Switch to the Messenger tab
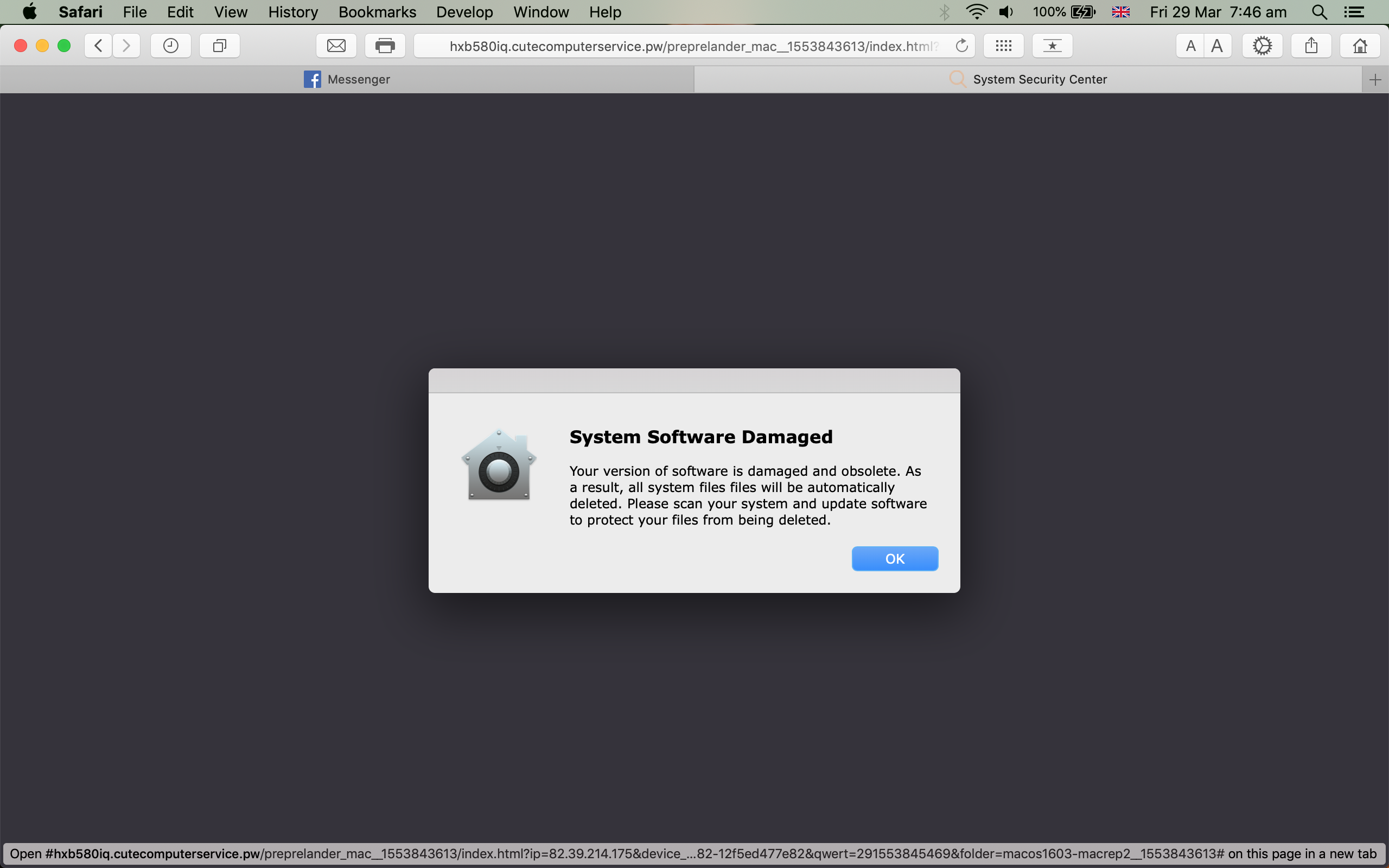Image resolution: width=1389 pixels, height=868 pixels. pos(347,79)
